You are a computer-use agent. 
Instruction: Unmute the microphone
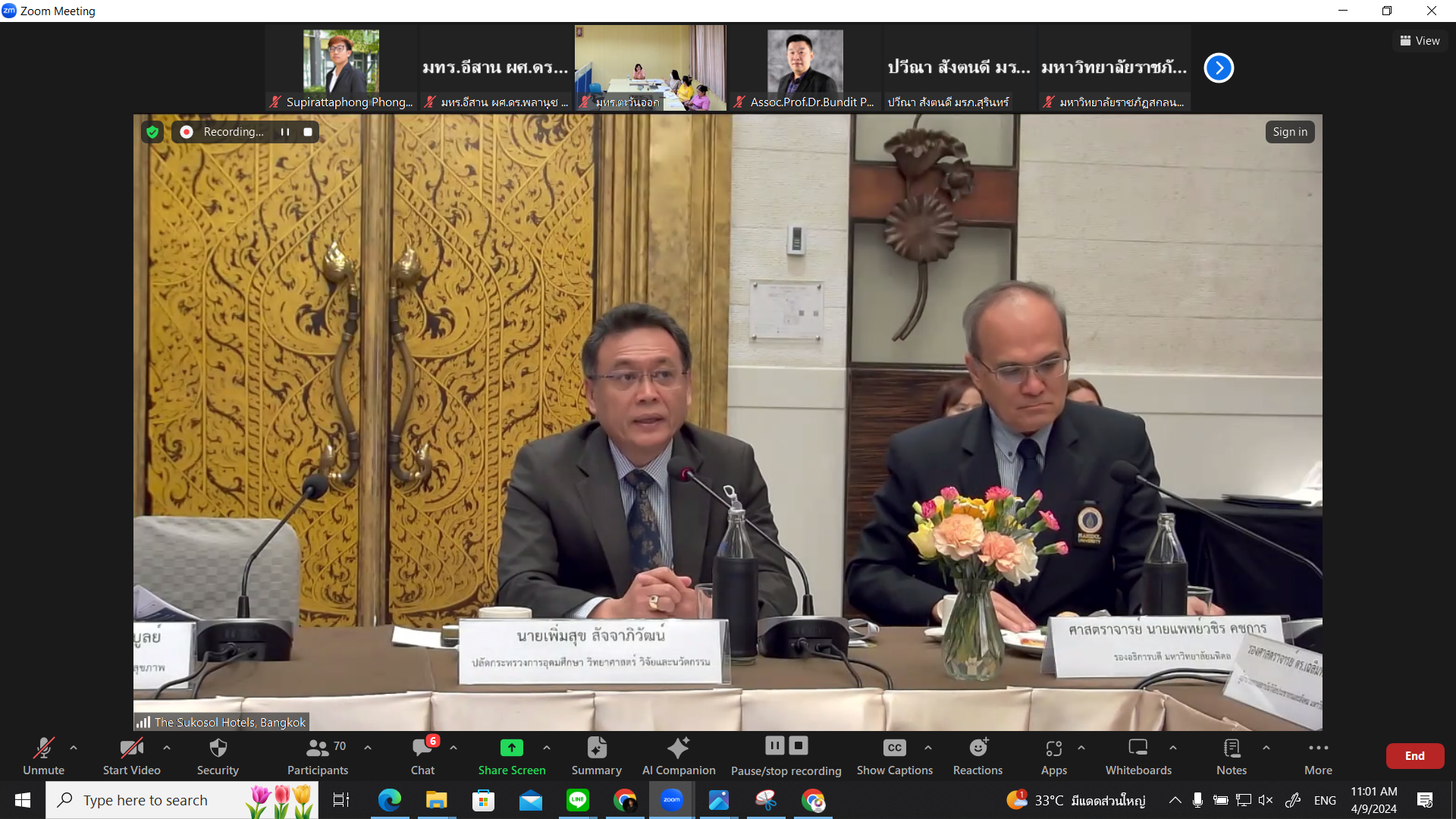click(x=43, y=756)
